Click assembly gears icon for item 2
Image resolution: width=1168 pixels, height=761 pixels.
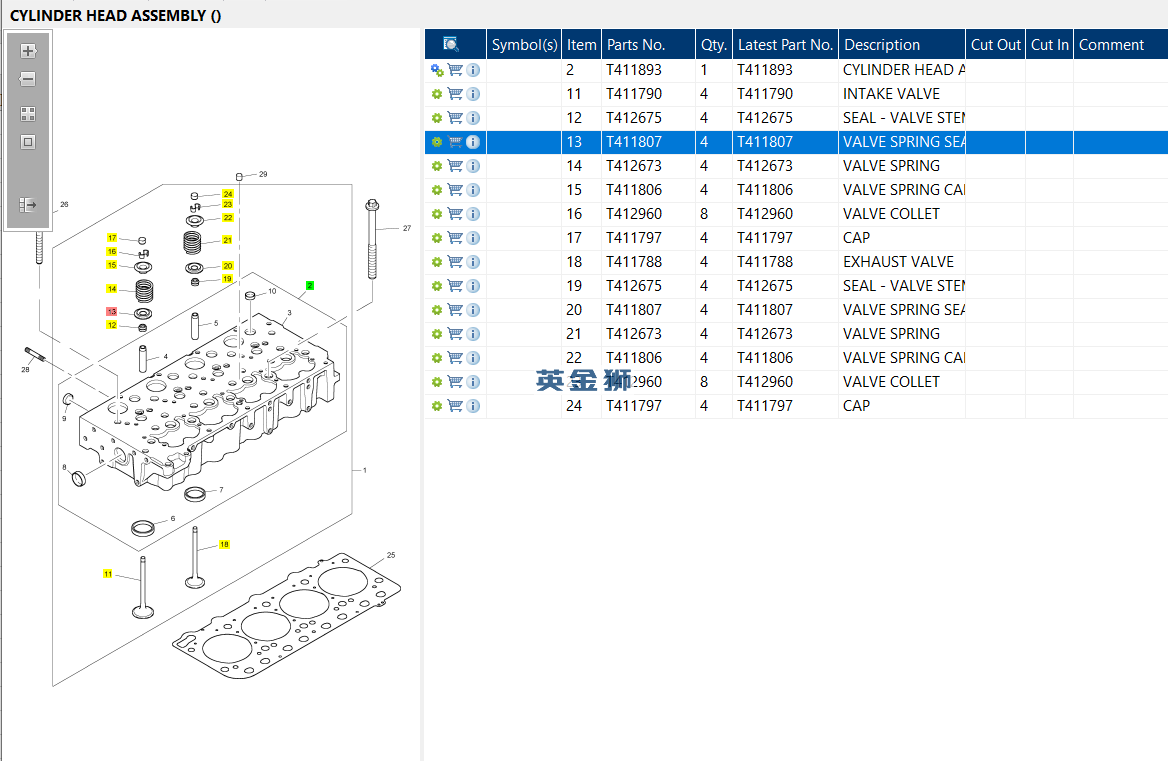(437, 70)
